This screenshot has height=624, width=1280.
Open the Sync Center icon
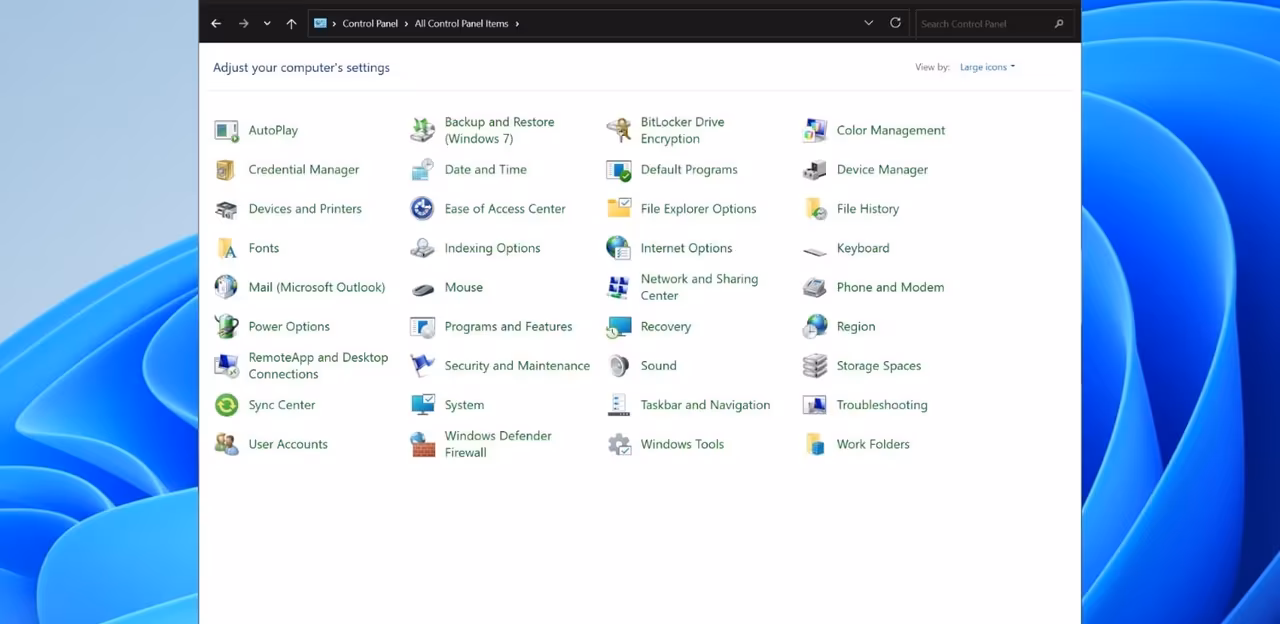(227, 405)
